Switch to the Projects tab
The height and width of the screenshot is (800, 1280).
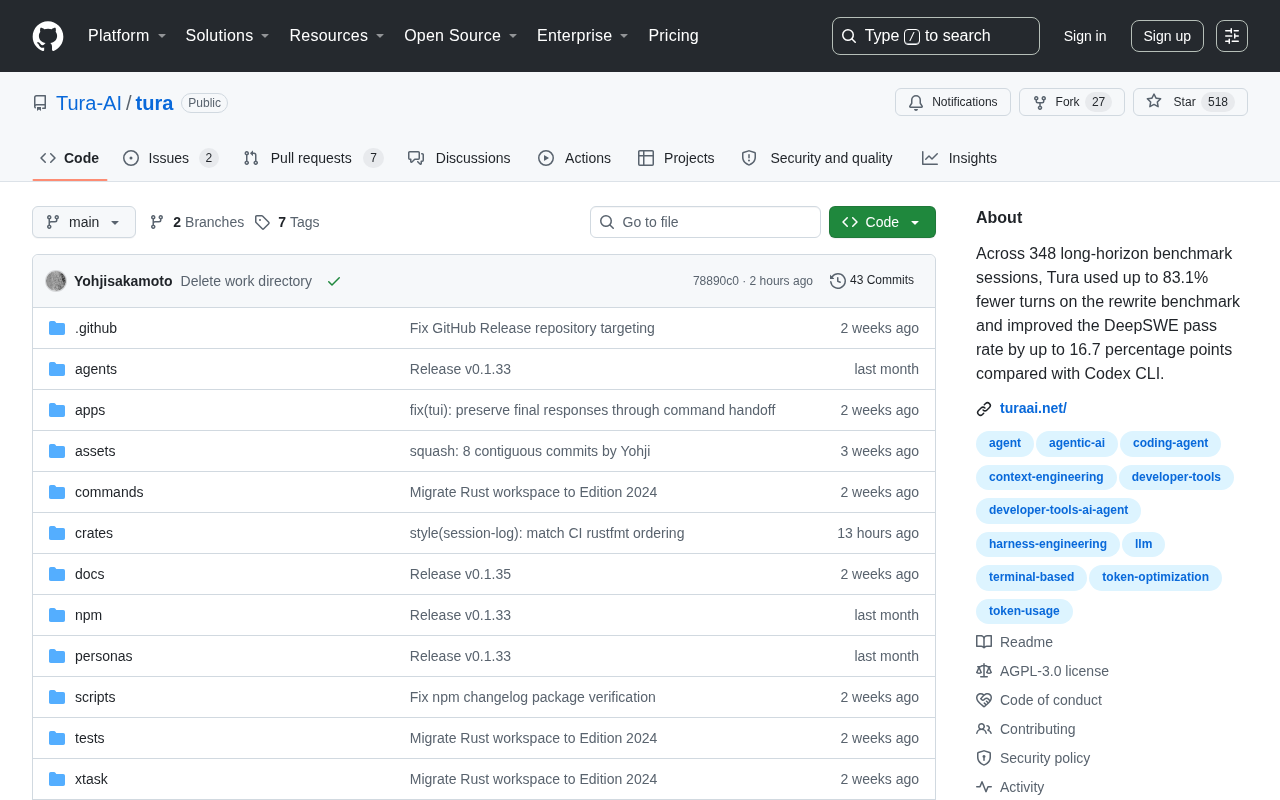(x=676, y=158)
